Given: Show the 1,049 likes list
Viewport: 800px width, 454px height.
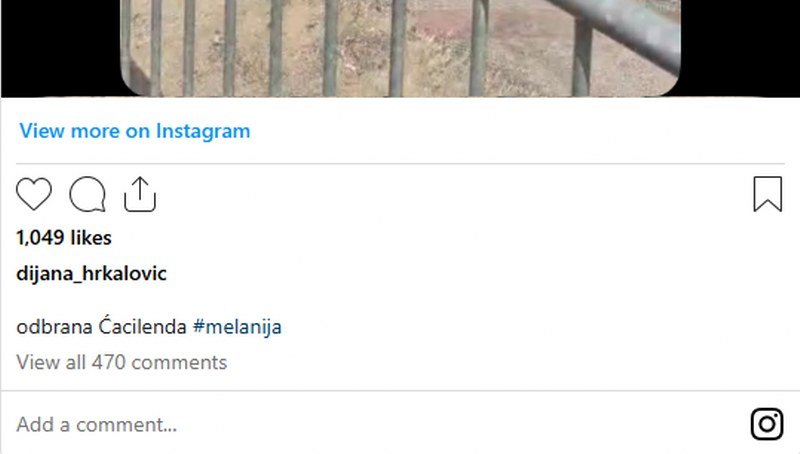Looking at the screenshot, I should (x=64, y=238).
